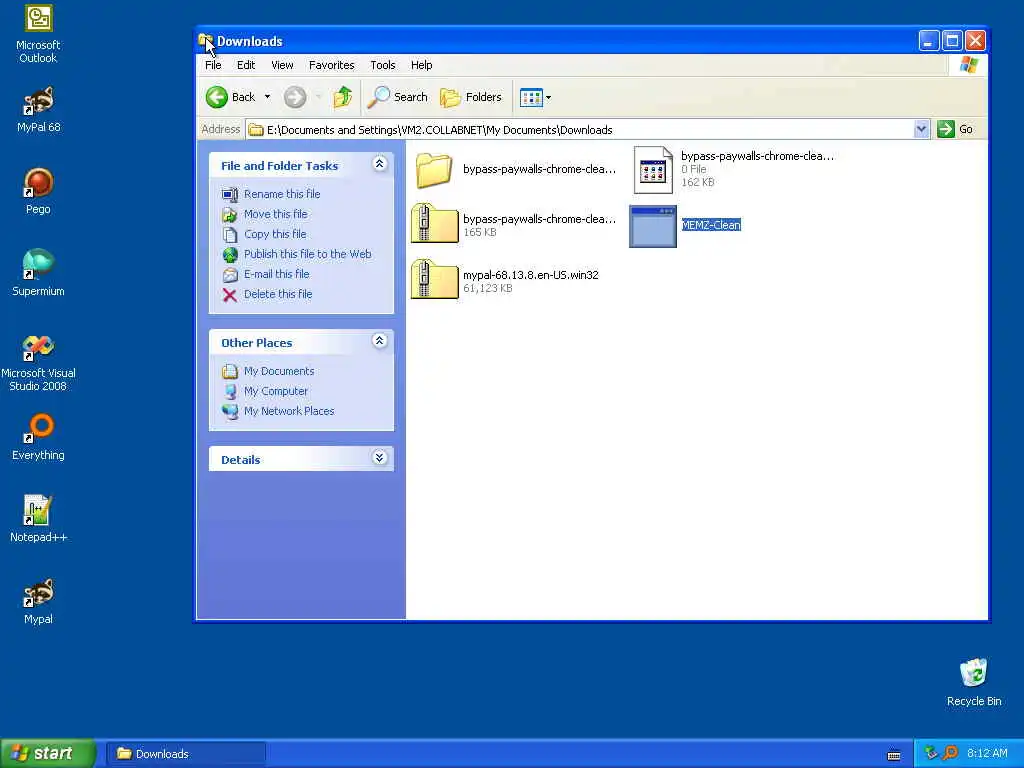Screen dimensions: 1024x768
Task: Select the Notepad++ desktop icon
Action: point(38,519)
